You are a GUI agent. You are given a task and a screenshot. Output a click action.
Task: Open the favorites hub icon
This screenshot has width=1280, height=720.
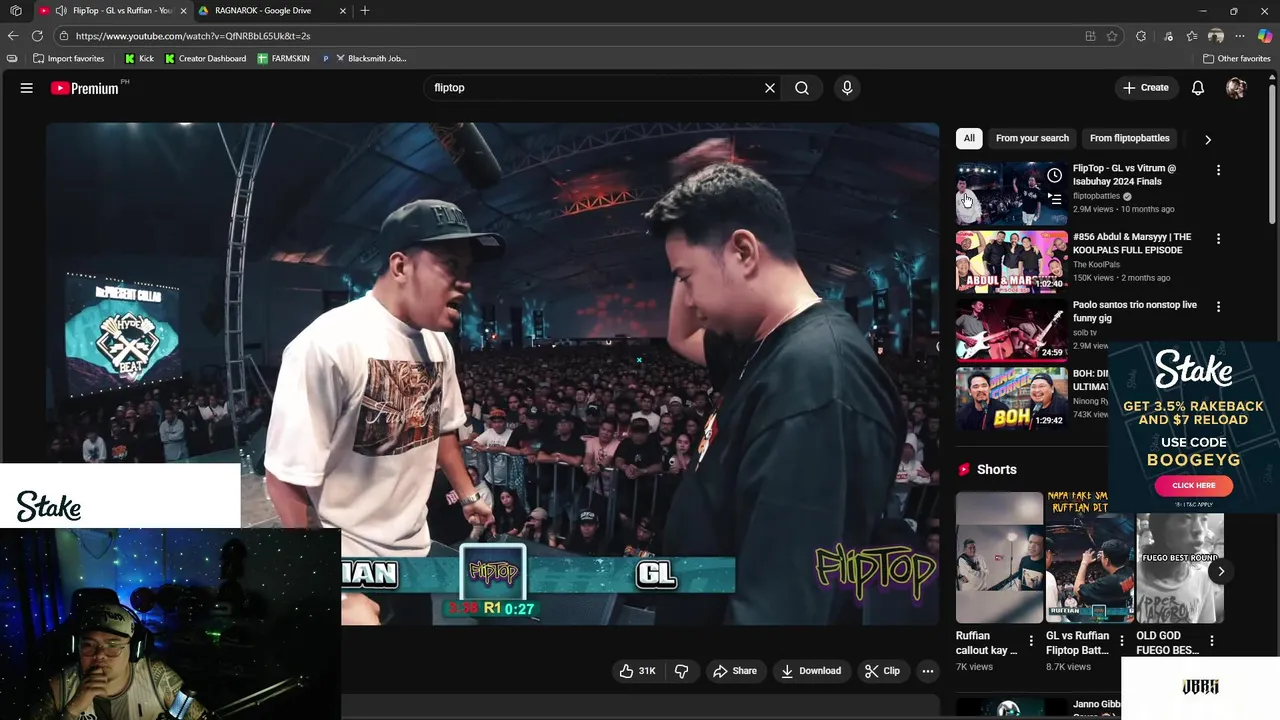[1192, 36]
